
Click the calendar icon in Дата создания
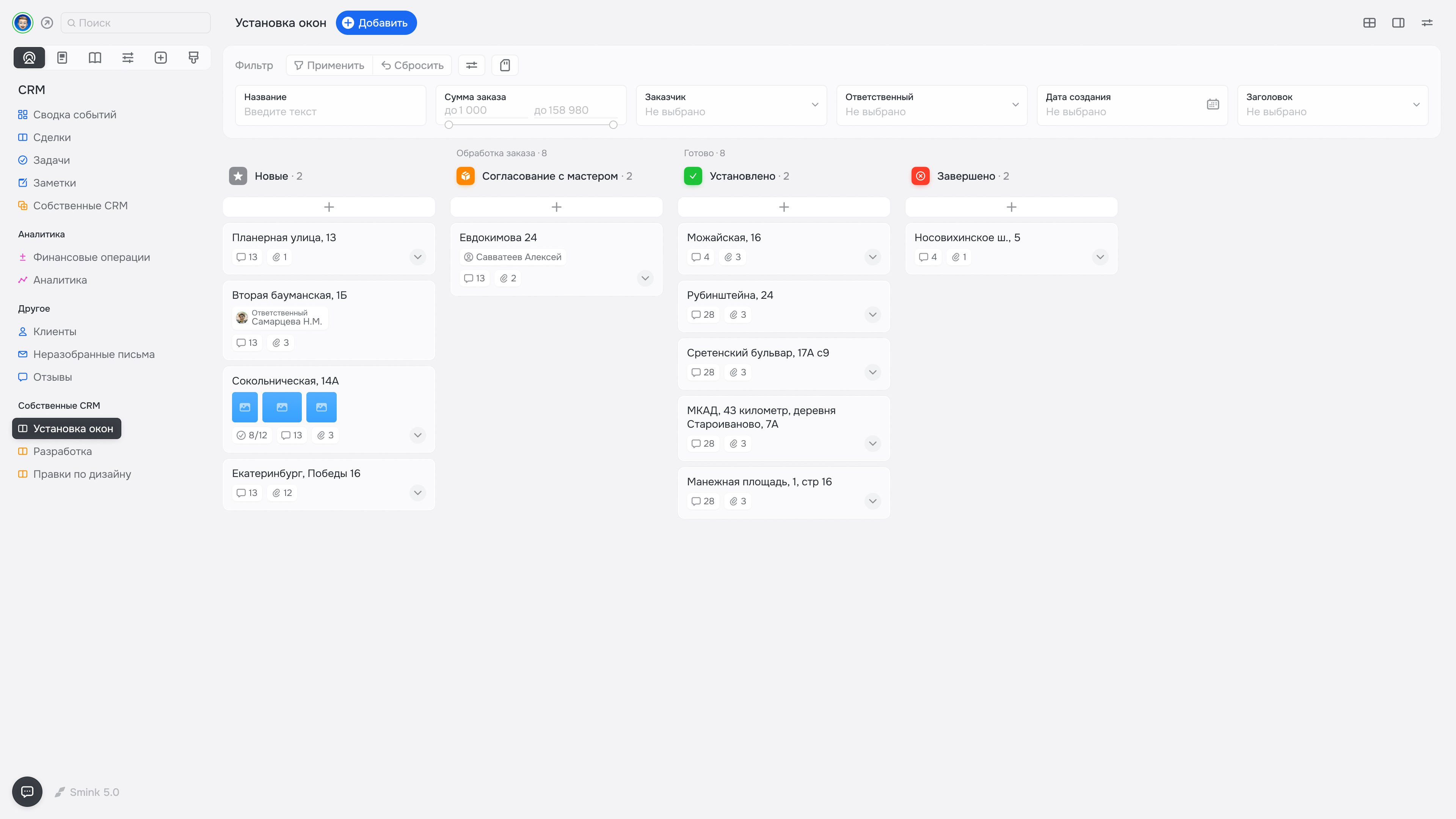[1213, 105]
